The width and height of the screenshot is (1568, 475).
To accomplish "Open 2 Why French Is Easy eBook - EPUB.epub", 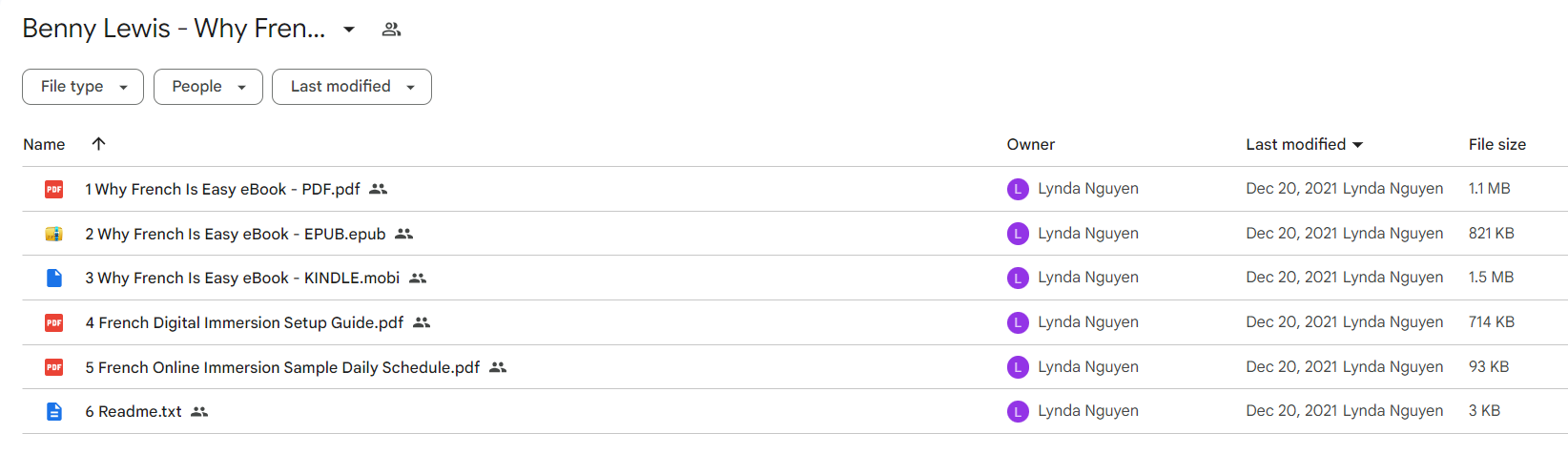I will coord(236,234).
